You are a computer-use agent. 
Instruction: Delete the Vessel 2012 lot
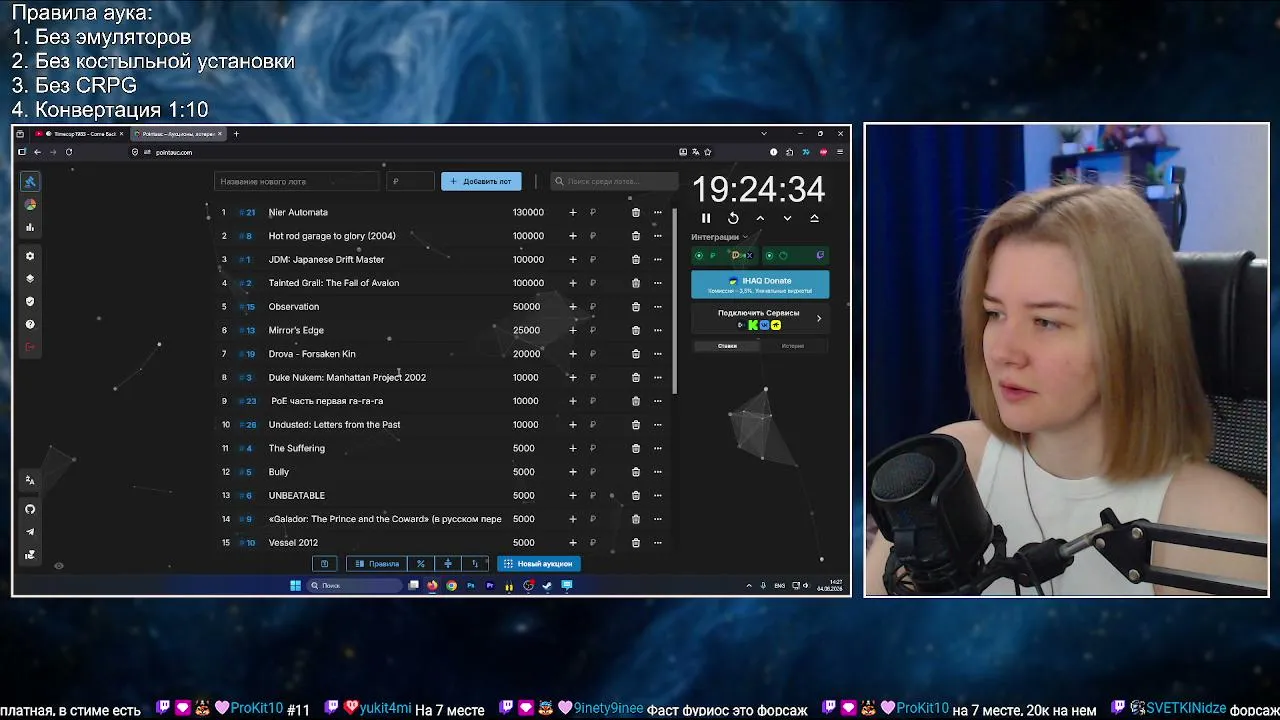(636, 543)
